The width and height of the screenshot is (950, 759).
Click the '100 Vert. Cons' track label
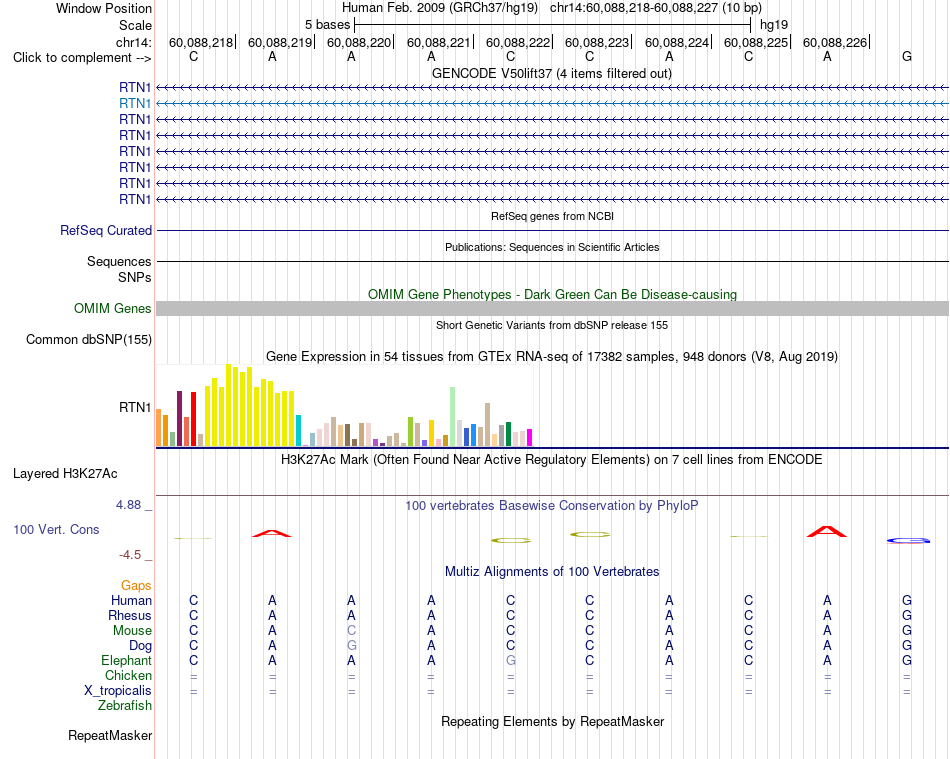[x=56, y=529]
